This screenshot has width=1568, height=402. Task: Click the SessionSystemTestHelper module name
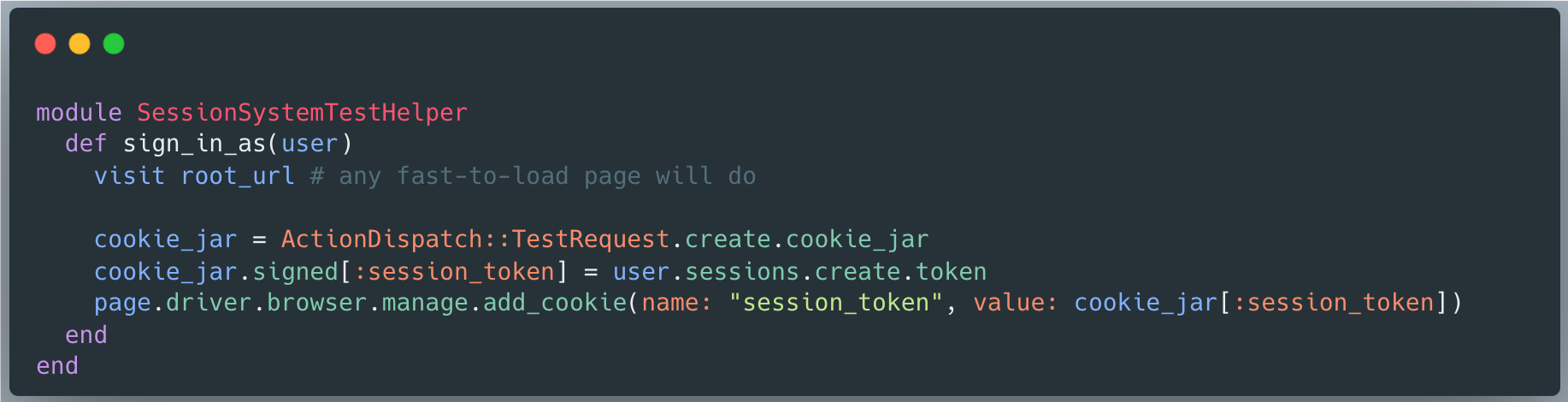[x=302, y=113]
